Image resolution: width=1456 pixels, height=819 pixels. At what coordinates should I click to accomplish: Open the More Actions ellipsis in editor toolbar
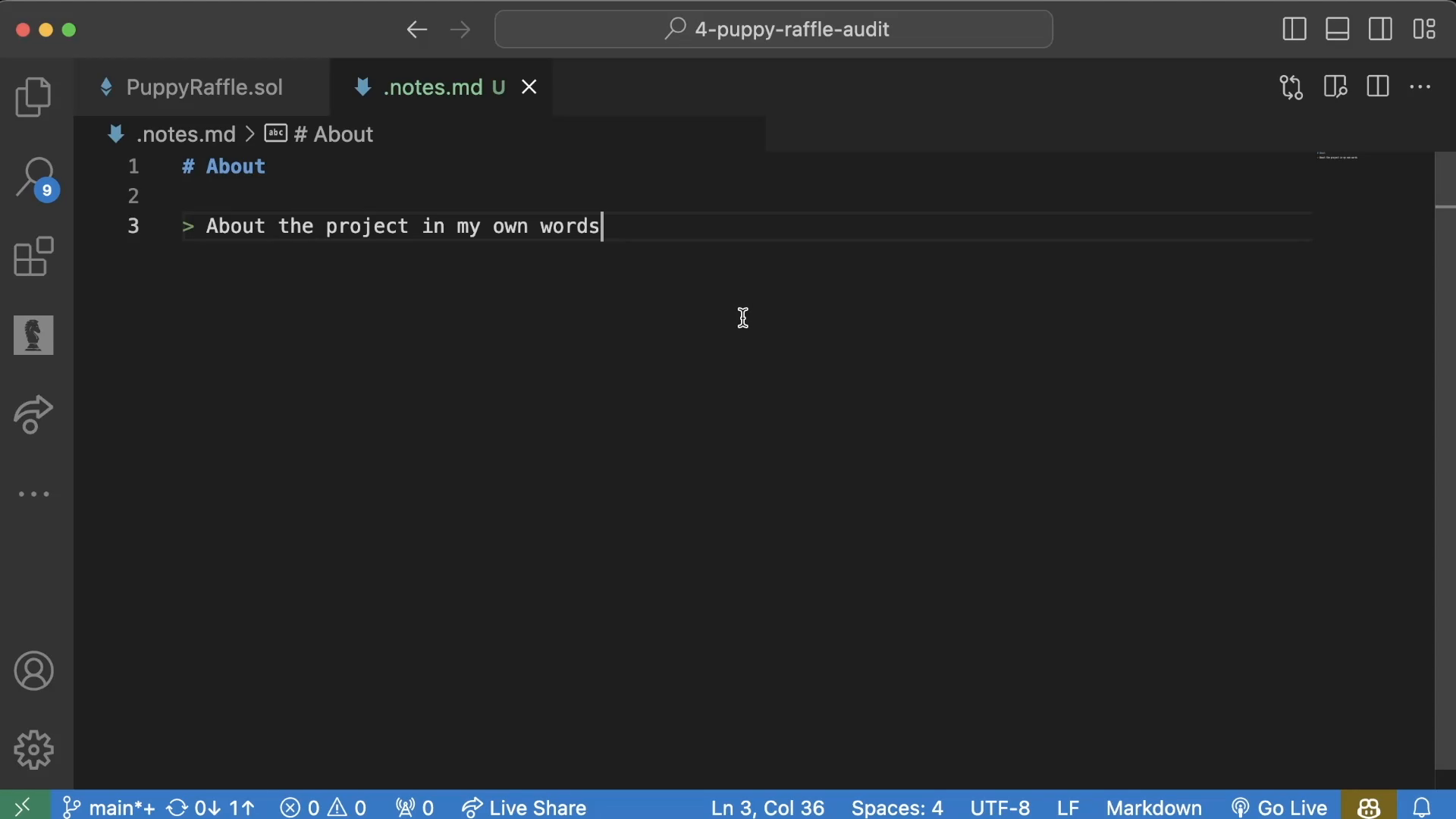click(1420, 87)
